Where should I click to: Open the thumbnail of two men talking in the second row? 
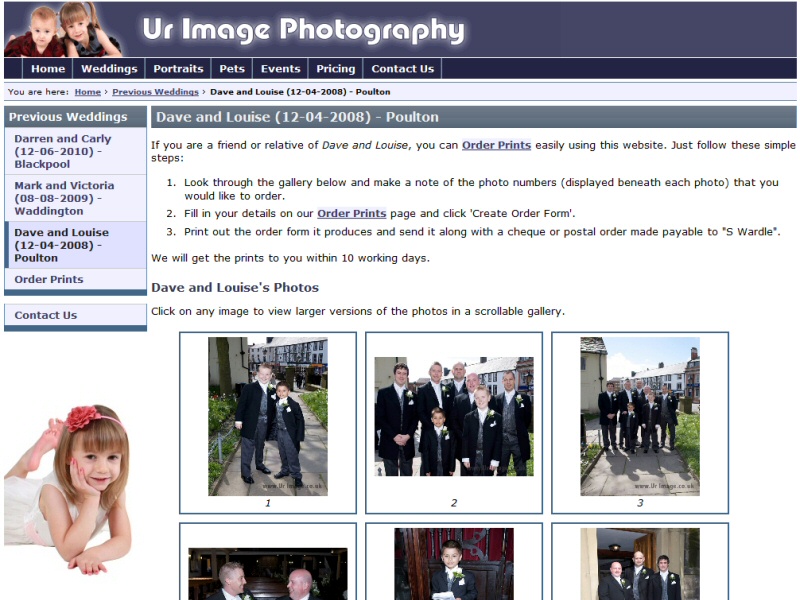tap(268, 574)
